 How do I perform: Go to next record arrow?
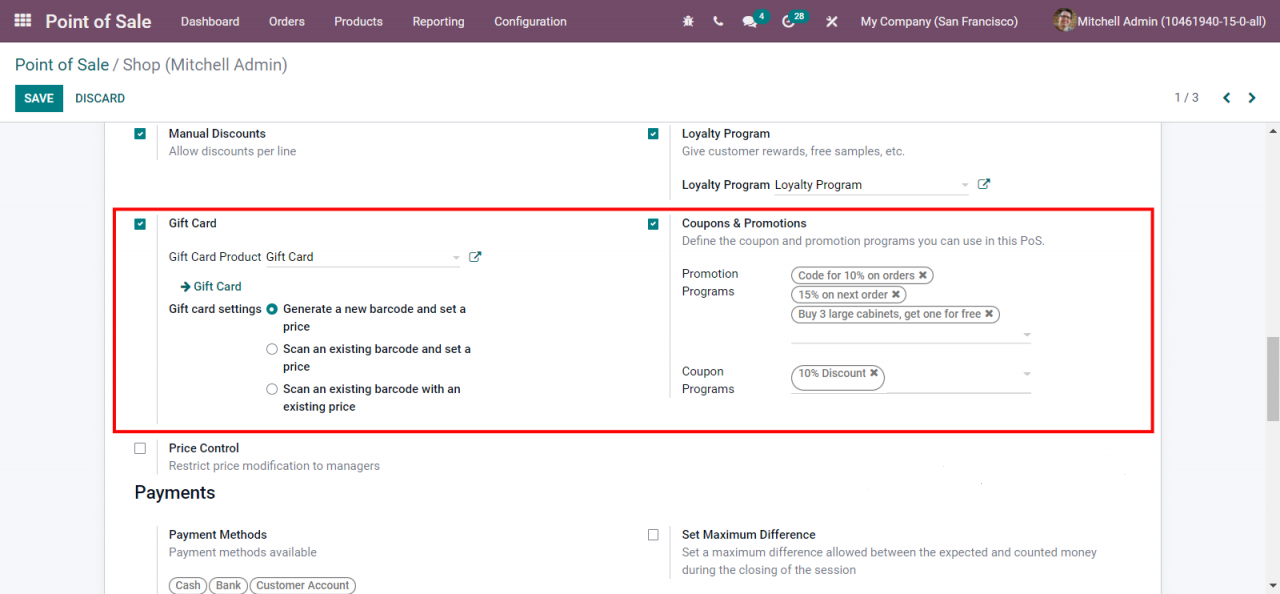(x=1252, y=98)
